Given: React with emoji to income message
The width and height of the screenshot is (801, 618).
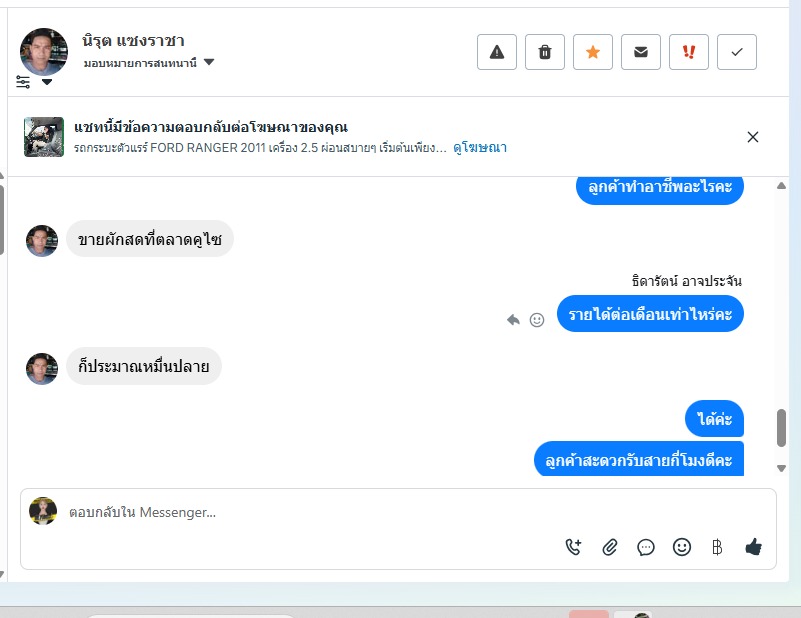Looking at the screenshot, I should [x=536, y=320].
